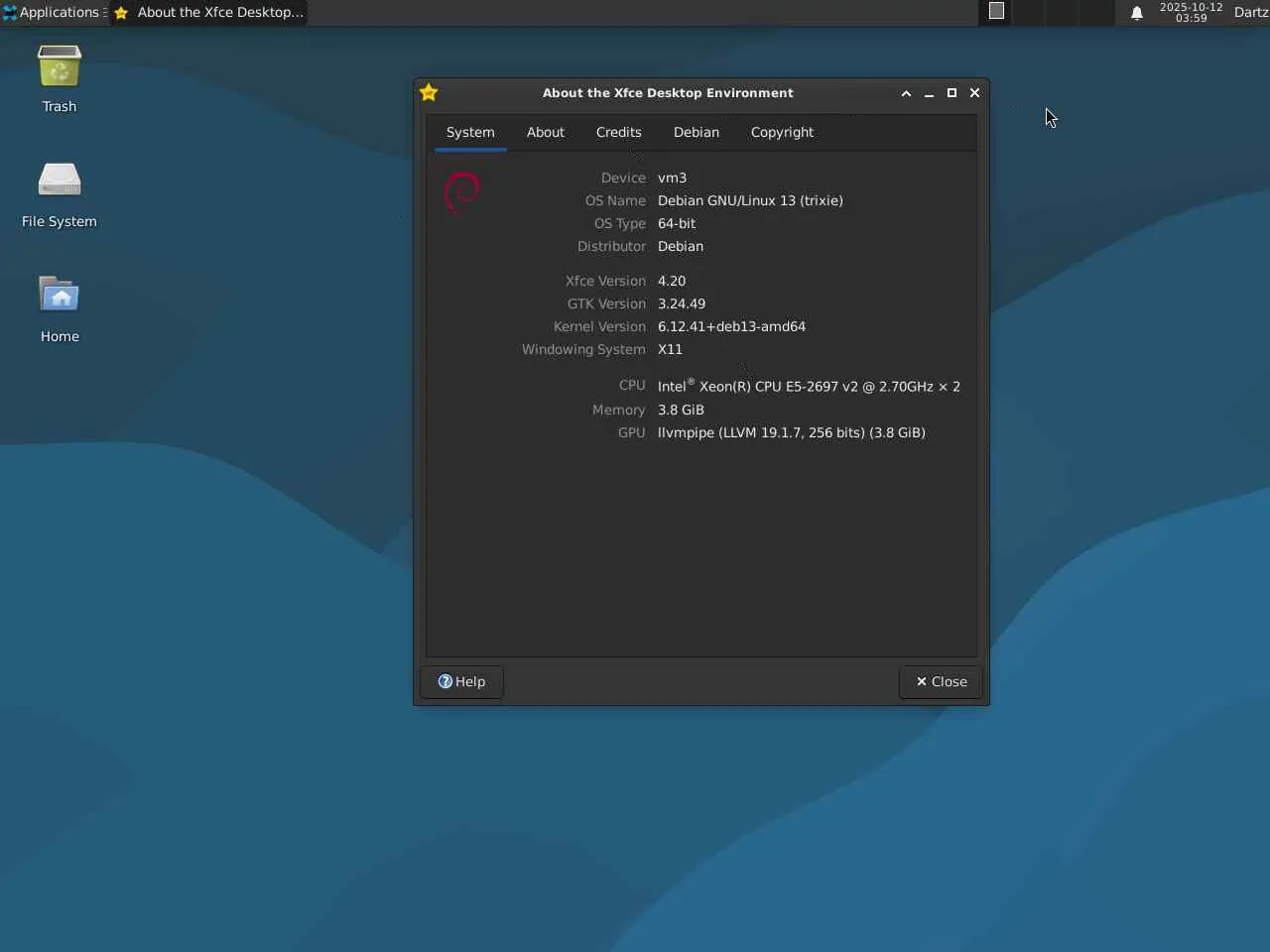This screenshot has height=952, width=1270.
Task: Open the star window menu in the title bar
Action: click(x=429, y=92)
